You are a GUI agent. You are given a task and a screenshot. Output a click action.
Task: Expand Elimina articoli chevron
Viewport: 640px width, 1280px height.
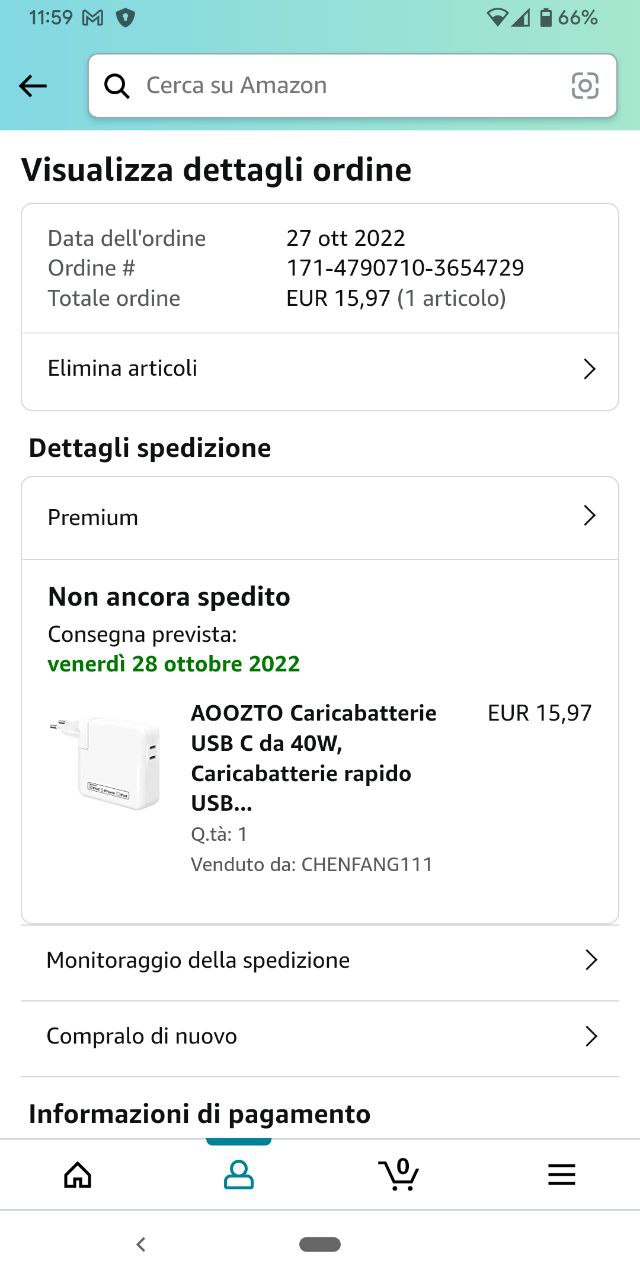[x=589, y=369]
